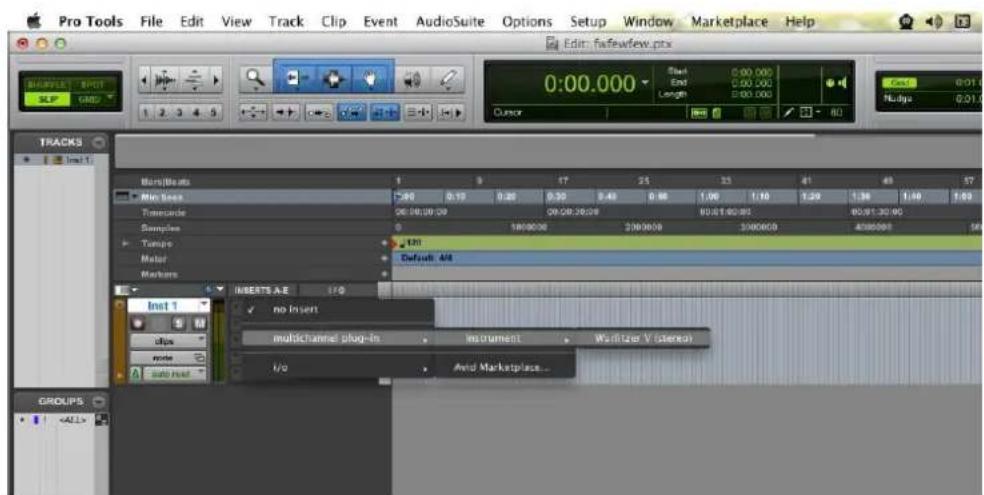984x495 pixels.
Task: Click the MIDI vertical zoom icon
Action: [x=195, y=82]
